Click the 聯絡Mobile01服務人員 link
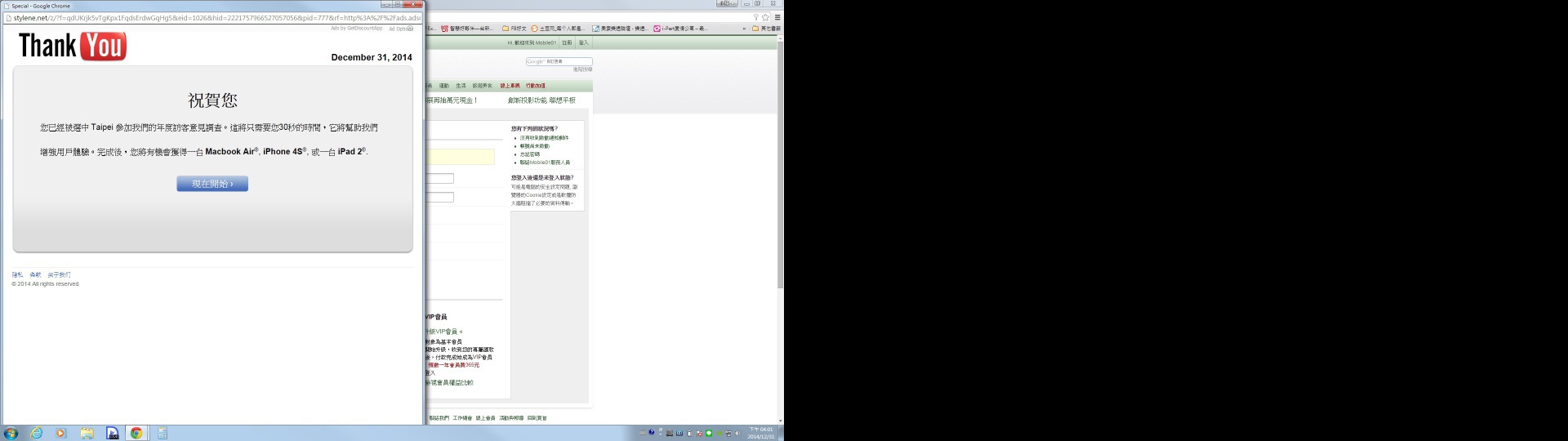The height and width of the screenshot is (441, 1568). pos(545,163)
